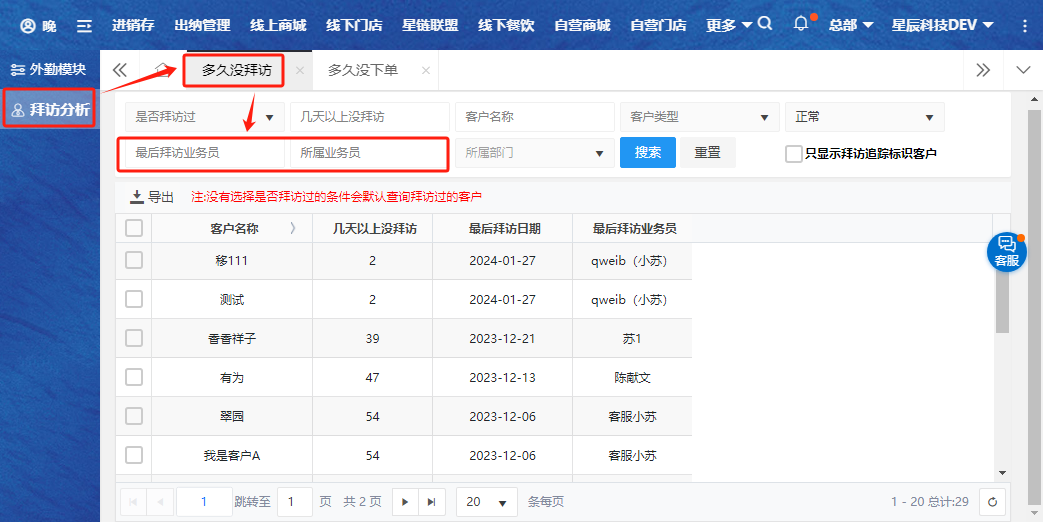Viewport: 1043px width, 522px height.
Task: Click the 最后拜访业务员 input field
Action: tap(203, 153)
